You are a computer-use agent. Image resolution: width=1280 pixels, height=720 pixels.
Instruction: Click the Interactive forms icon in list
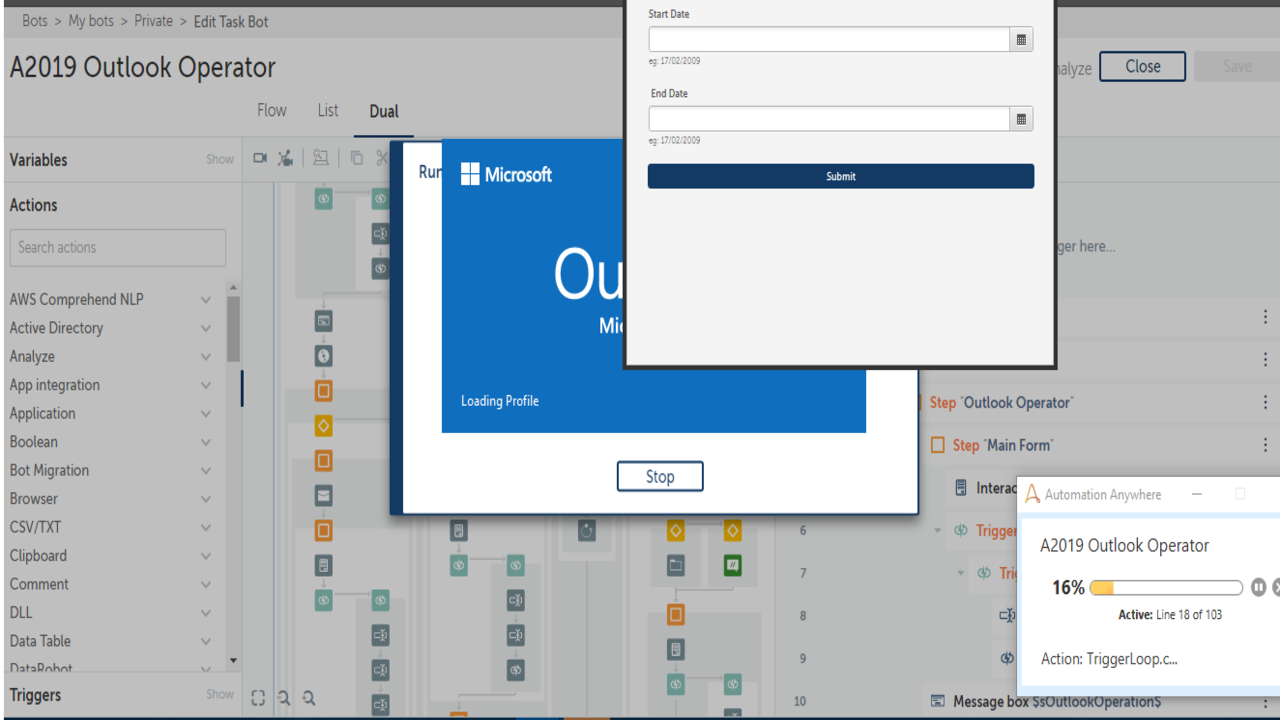click(960, 488)
